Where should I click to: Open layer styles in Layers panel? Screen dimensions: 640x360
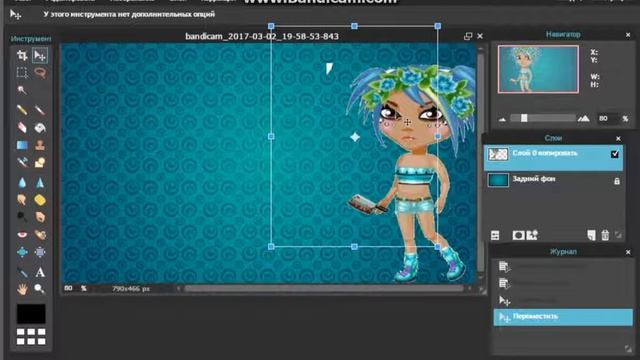(x=532, y=235)
